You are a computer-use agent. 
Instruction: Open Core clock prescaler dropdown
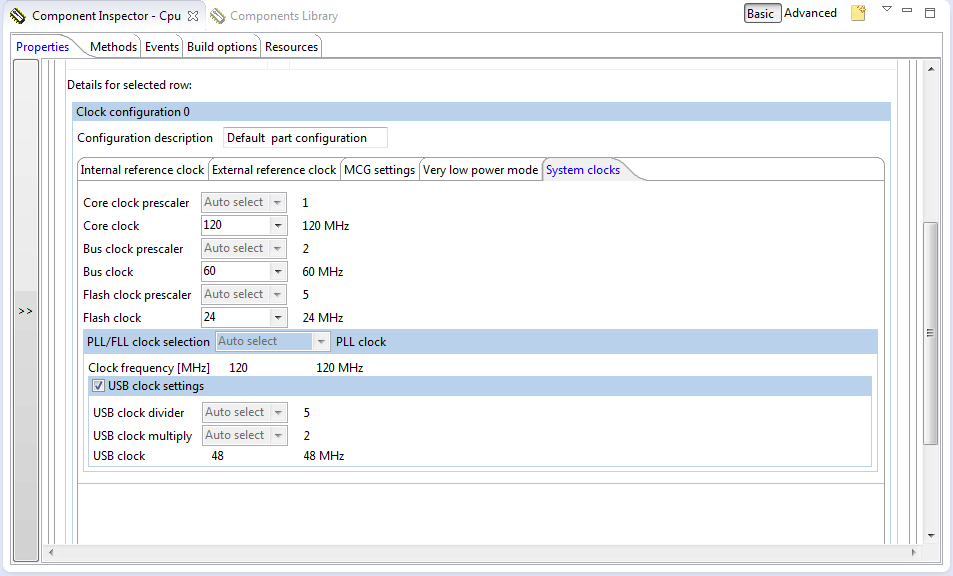(x=277, y=202)
